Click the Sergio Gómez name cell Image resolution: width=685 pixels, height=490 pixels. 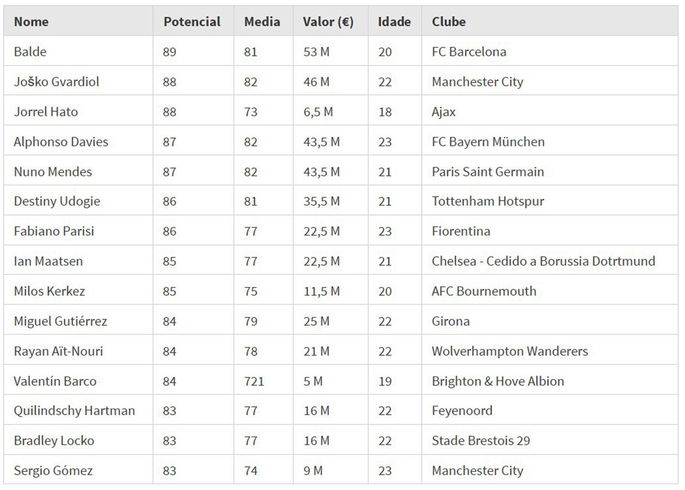click(54, 471)
